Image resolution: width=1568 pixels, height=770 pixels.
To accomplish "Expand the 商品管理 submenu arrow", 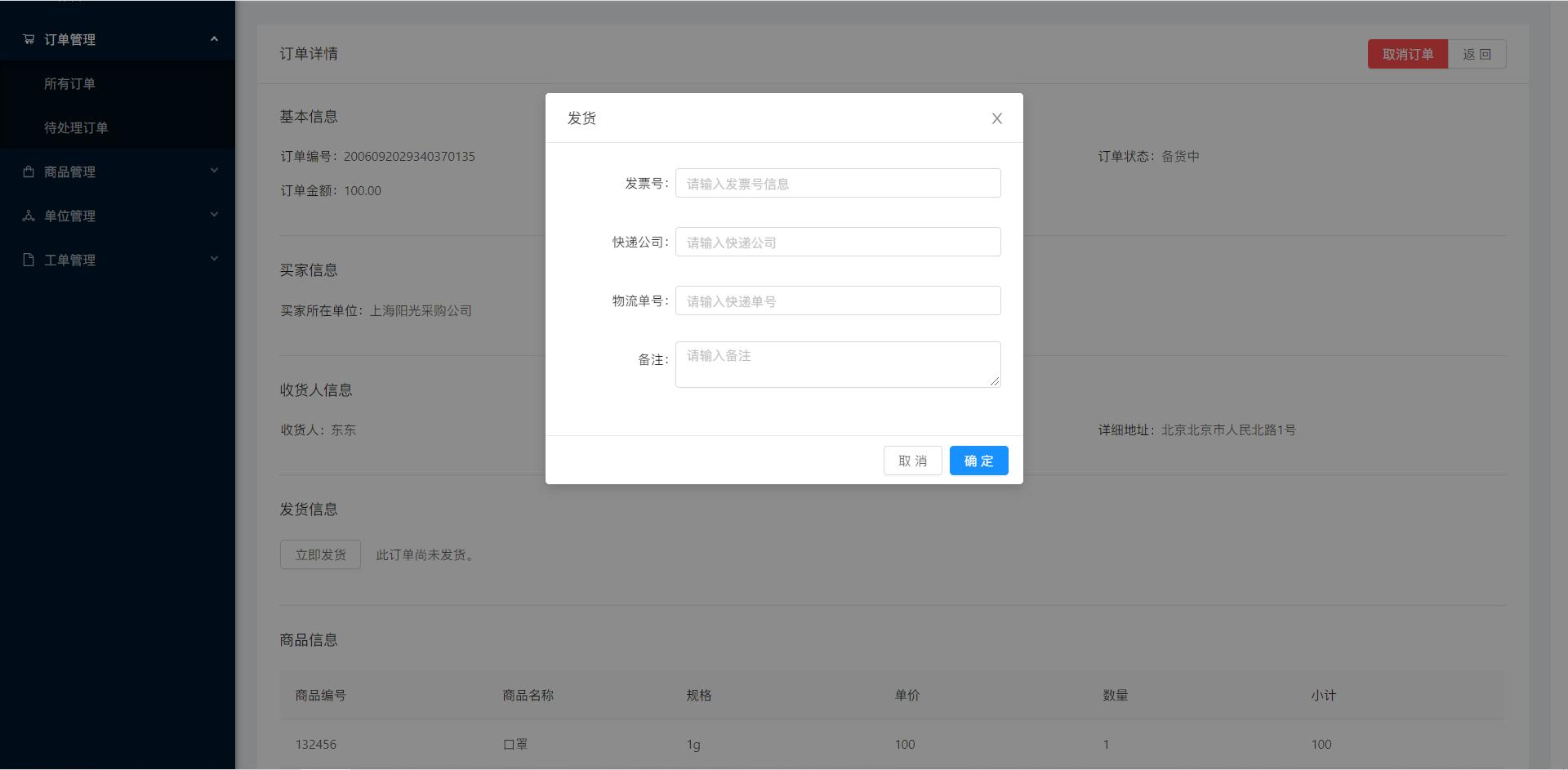I will click(214, 171).
